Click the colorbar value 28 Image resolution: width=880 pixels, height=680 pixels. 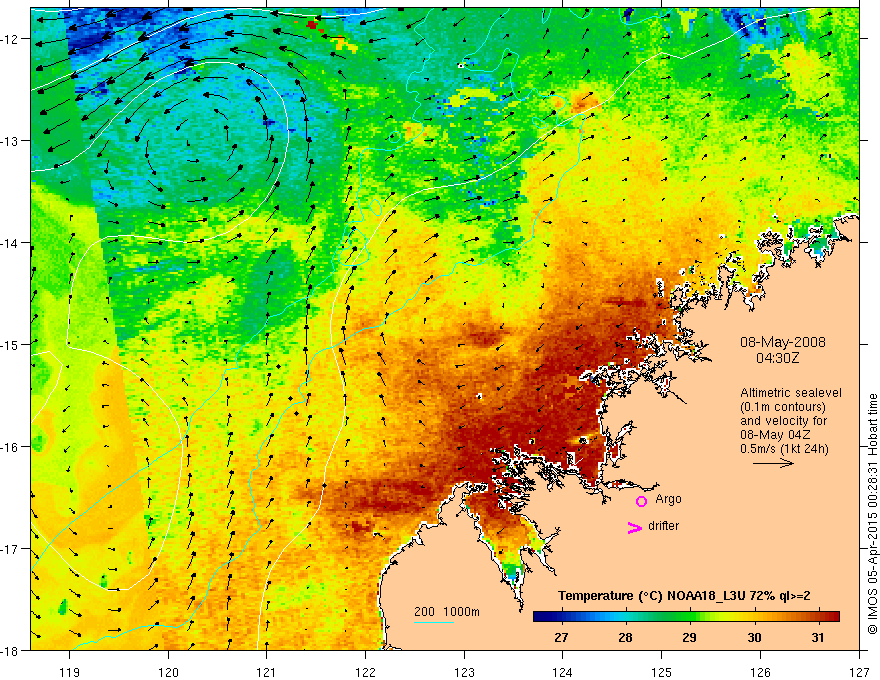pyautogui.click(x=625, y=637)
